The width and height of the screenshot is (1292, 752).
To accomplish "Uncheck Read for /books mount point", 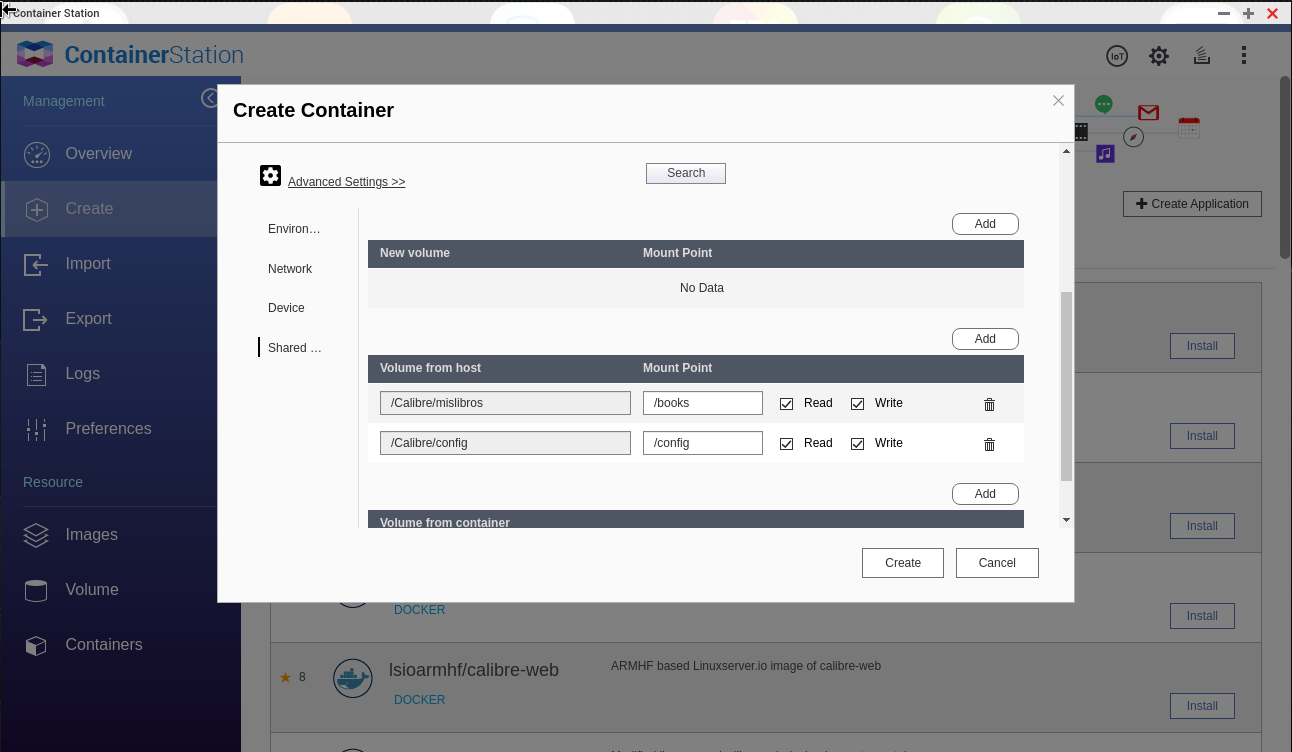I will 787,404.
